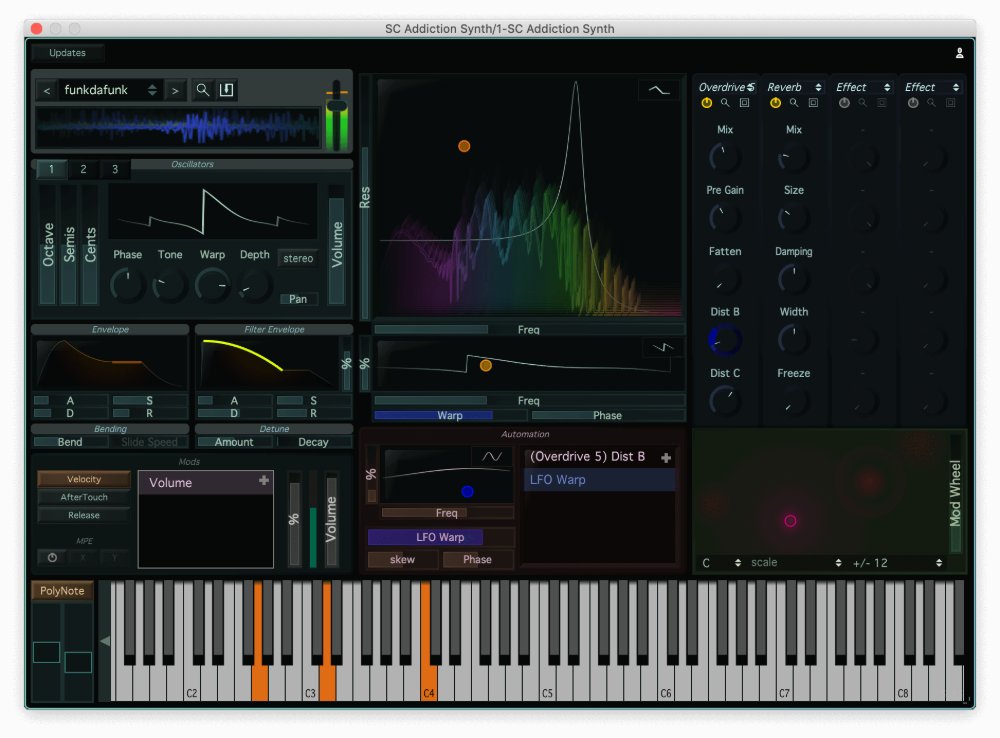Toggle the Overdrive effect power button

[x=707, y=103]
